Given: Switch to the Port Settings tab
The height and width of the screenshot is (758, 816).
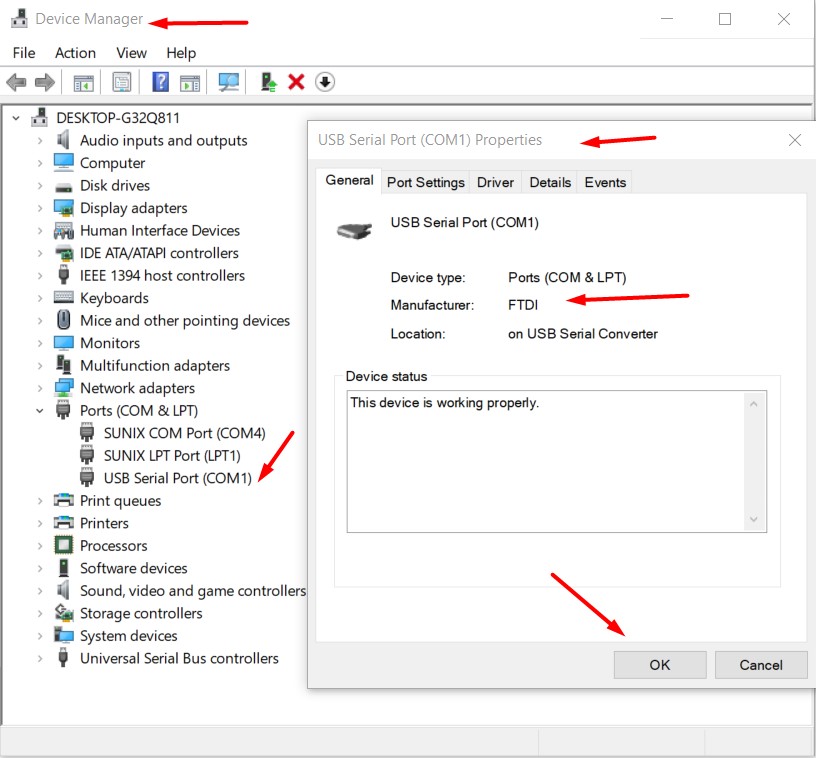Looking at the screenshot, I should 425,183.
